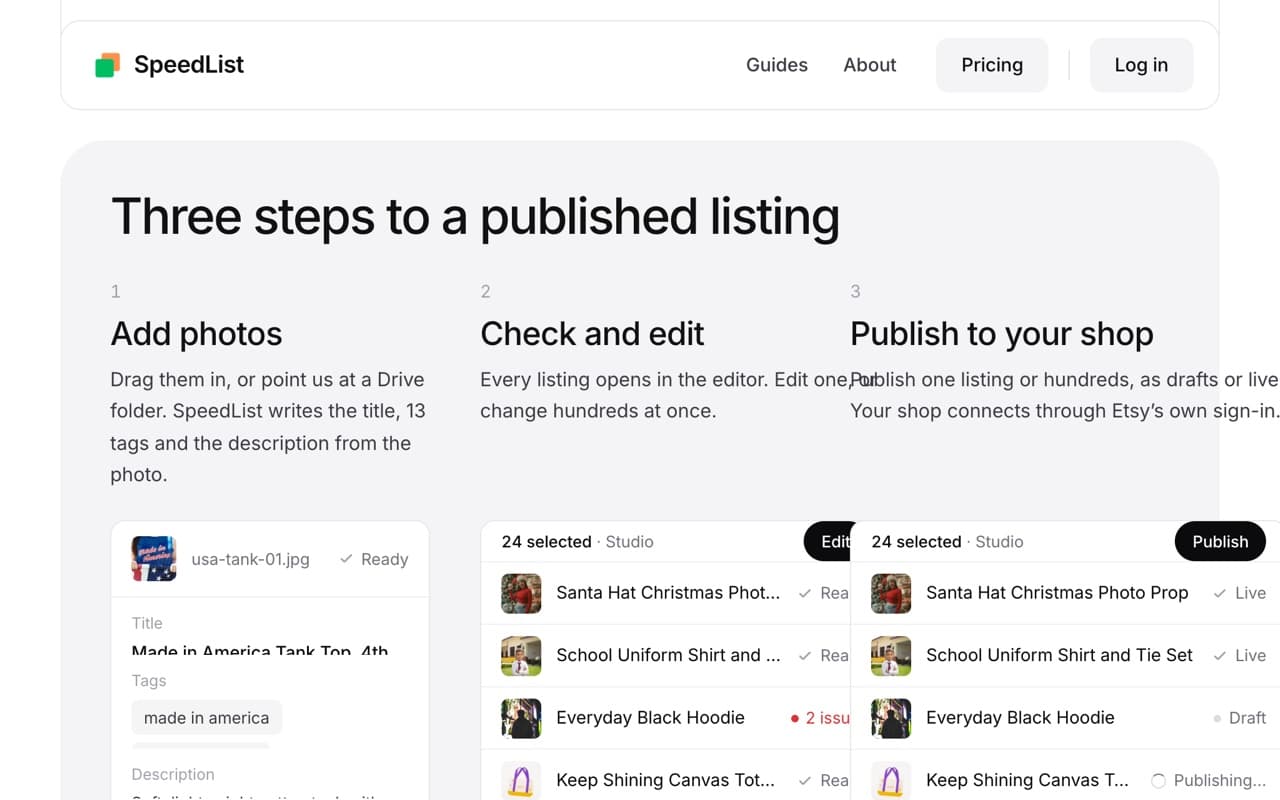Open the thumbnail beside "Keep Shining Canvas Tot..."
The height and width of the screenshot is (800, 1280).
(521, 780)
